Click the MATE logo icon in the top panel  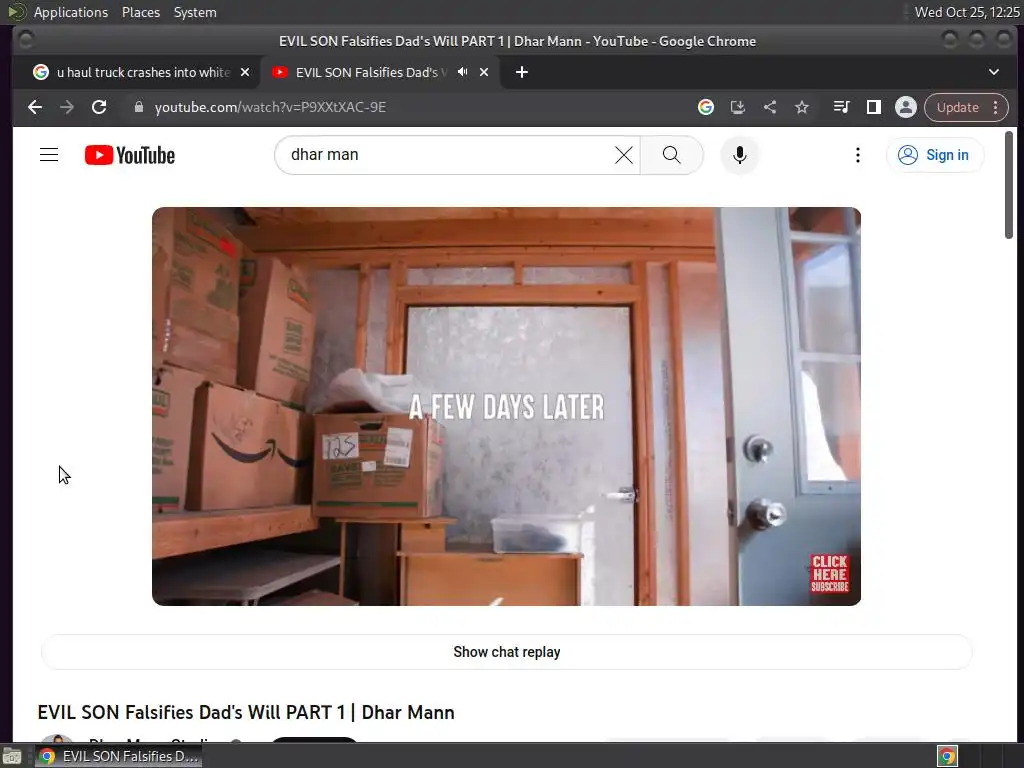(x=16, y=12)
